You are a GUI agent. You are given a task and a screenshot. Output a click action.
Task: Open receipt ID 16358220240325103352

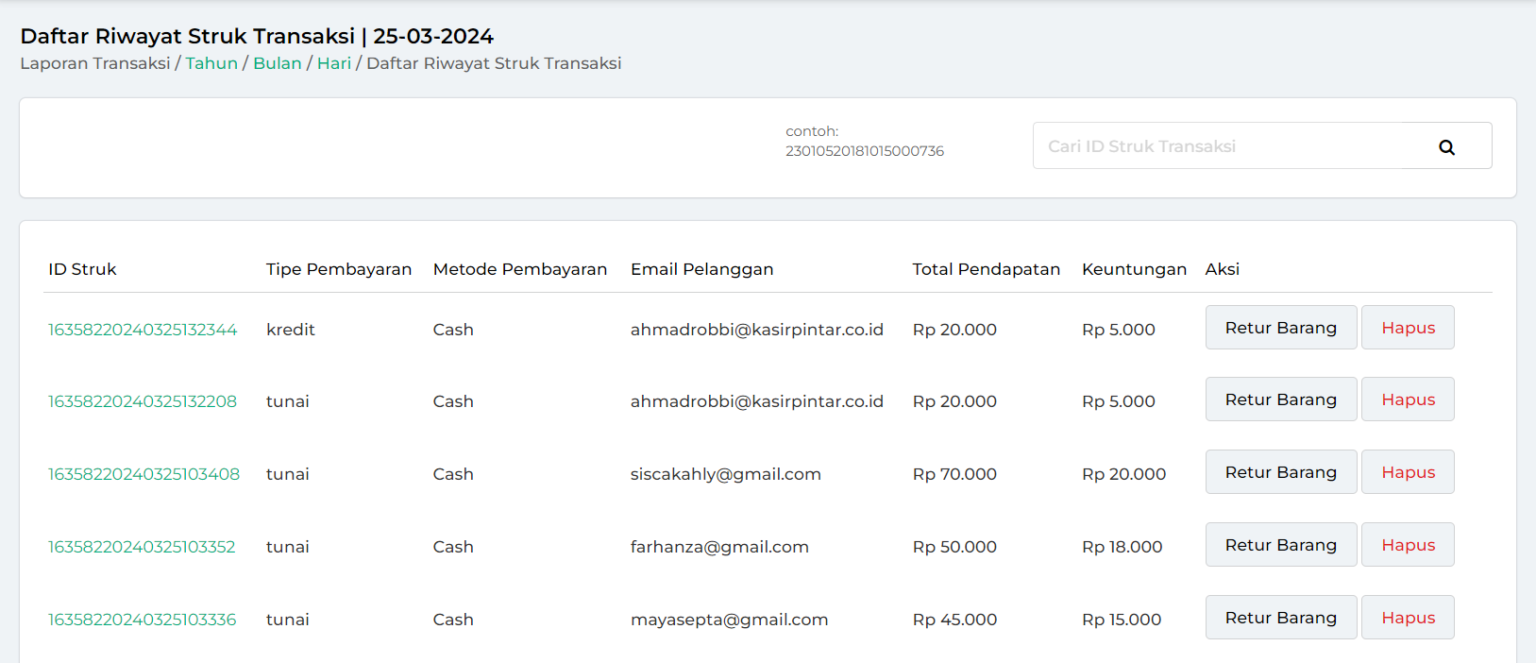tap(142, 547)
